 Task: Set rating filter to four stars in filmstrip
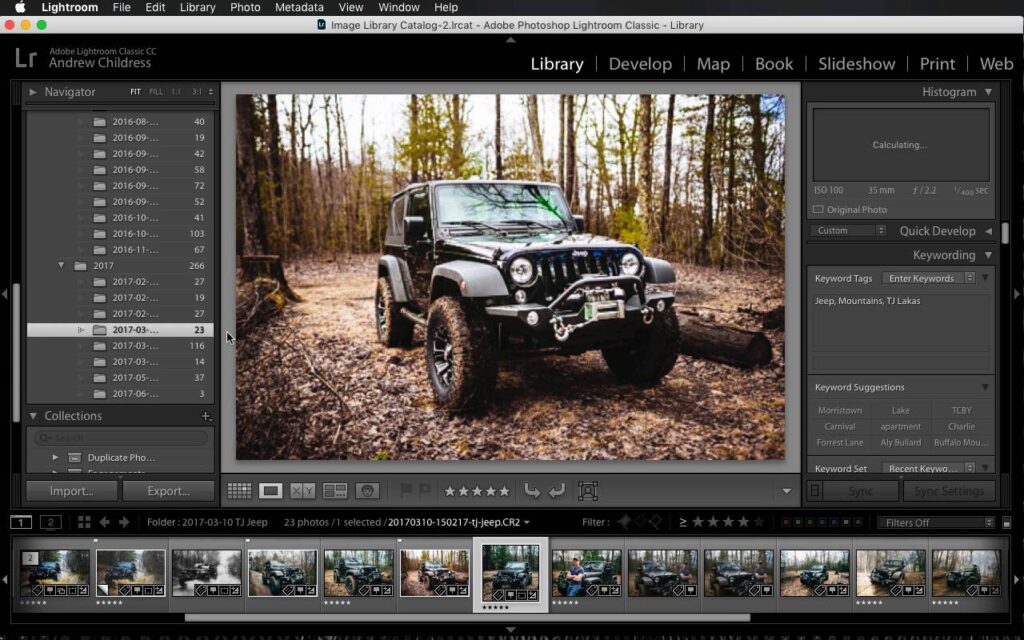click(742, 521)
